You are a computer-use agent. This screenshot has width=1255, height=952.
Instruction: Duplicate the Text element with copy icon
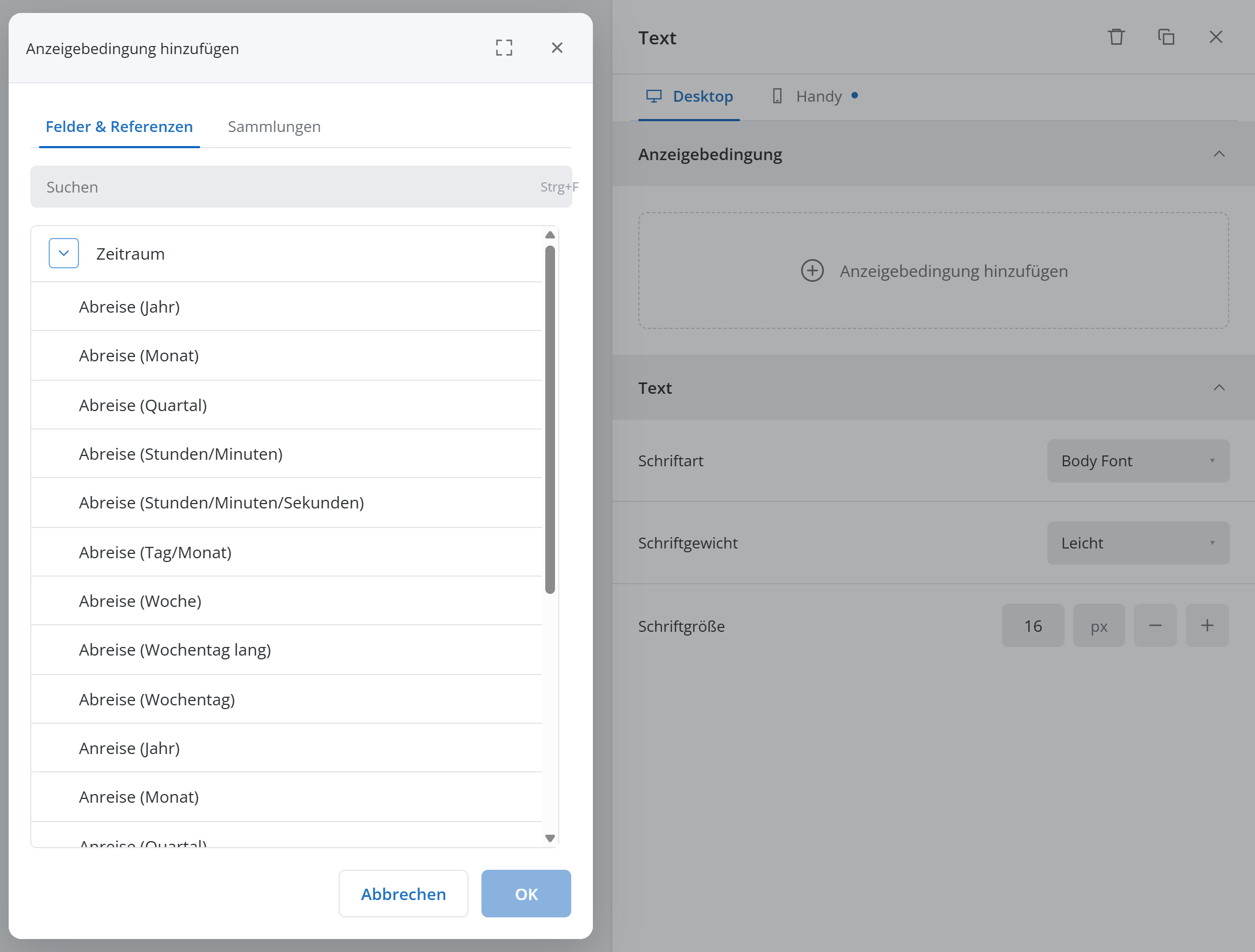click(1166, 37)
